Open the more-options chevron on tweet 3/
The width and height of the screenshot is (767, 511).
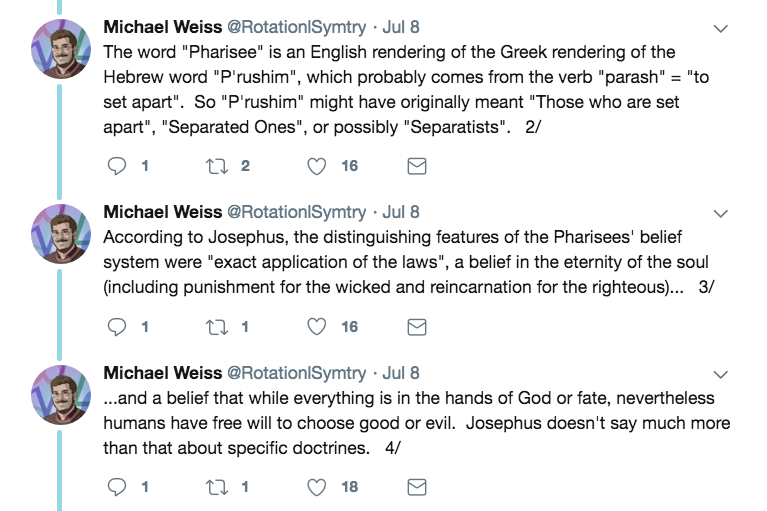(720, 213)
